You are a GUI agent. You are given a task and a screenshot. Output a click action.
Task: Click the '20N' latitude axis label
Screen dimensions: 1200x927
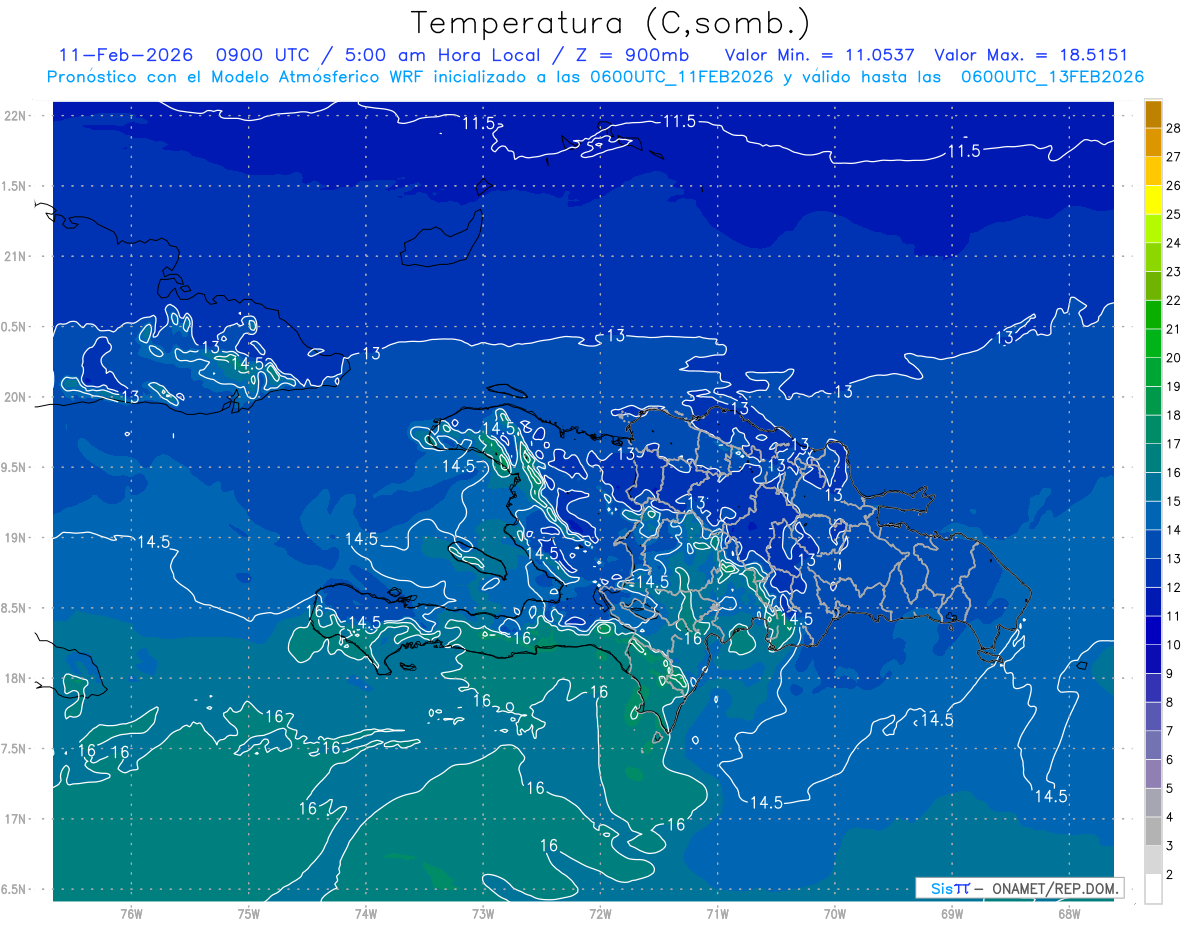point(16,397)
